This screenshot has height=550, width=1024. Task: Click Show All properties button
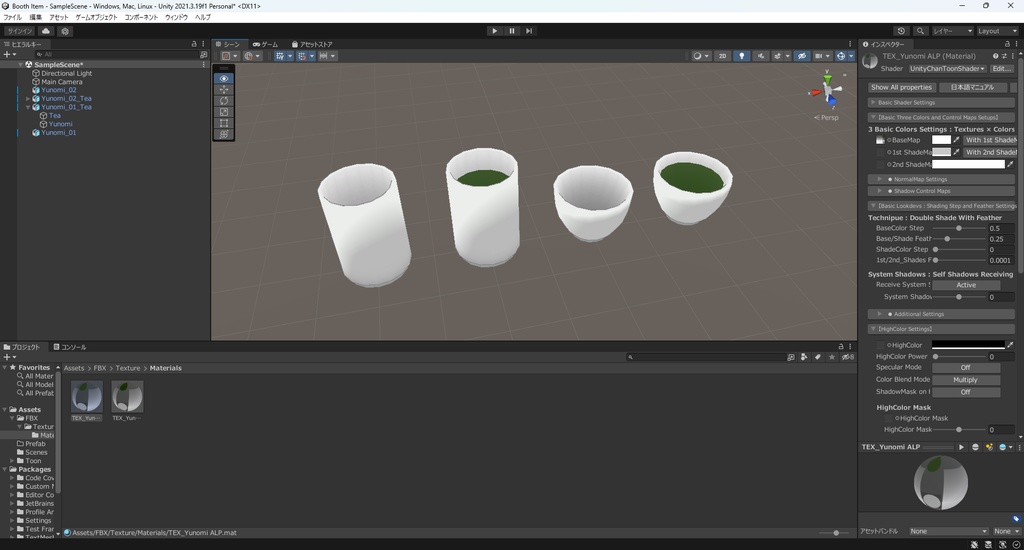point(901,87)
